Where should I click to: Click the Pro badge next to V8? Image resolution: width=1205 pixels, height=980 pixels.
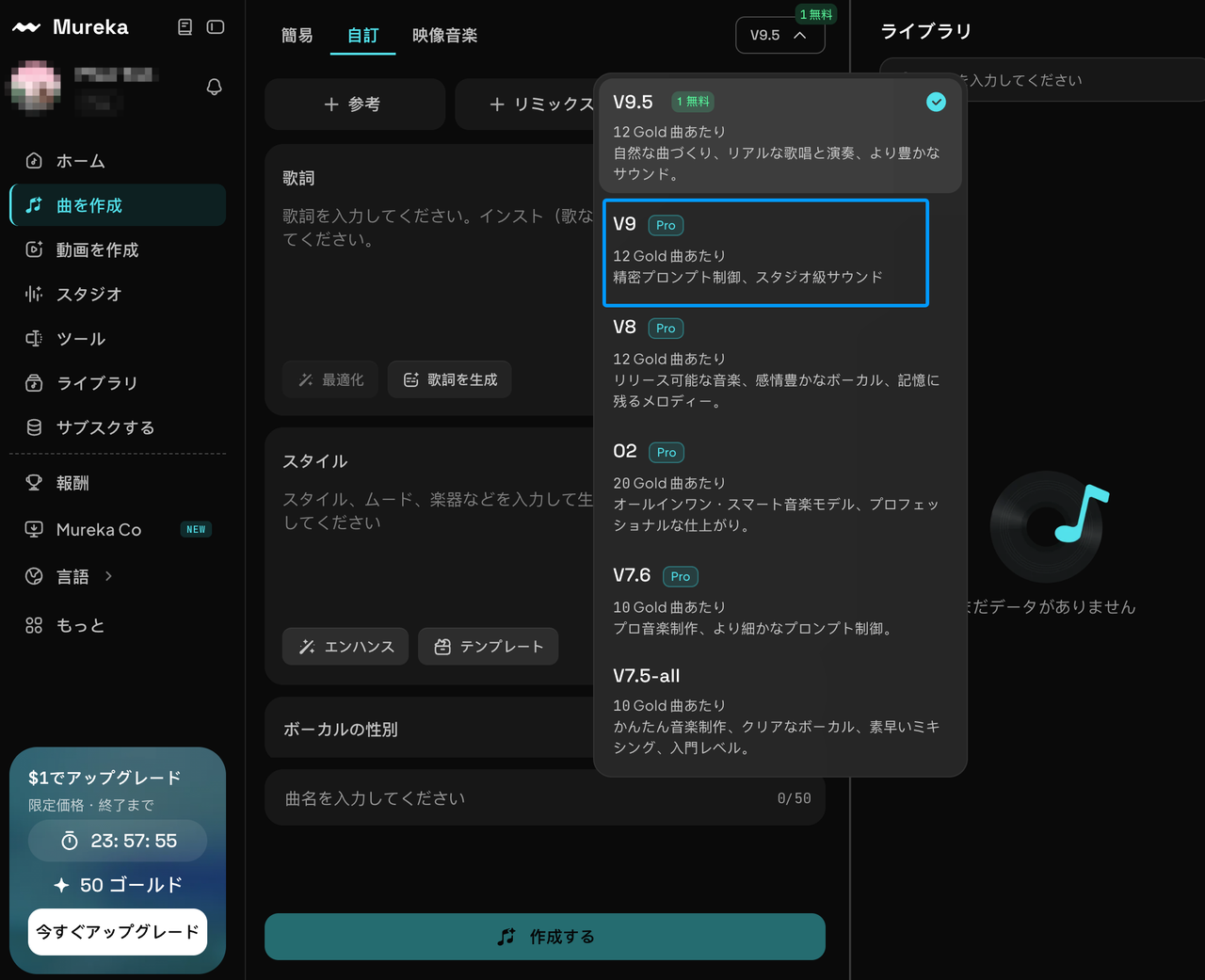tap(666, 329)
